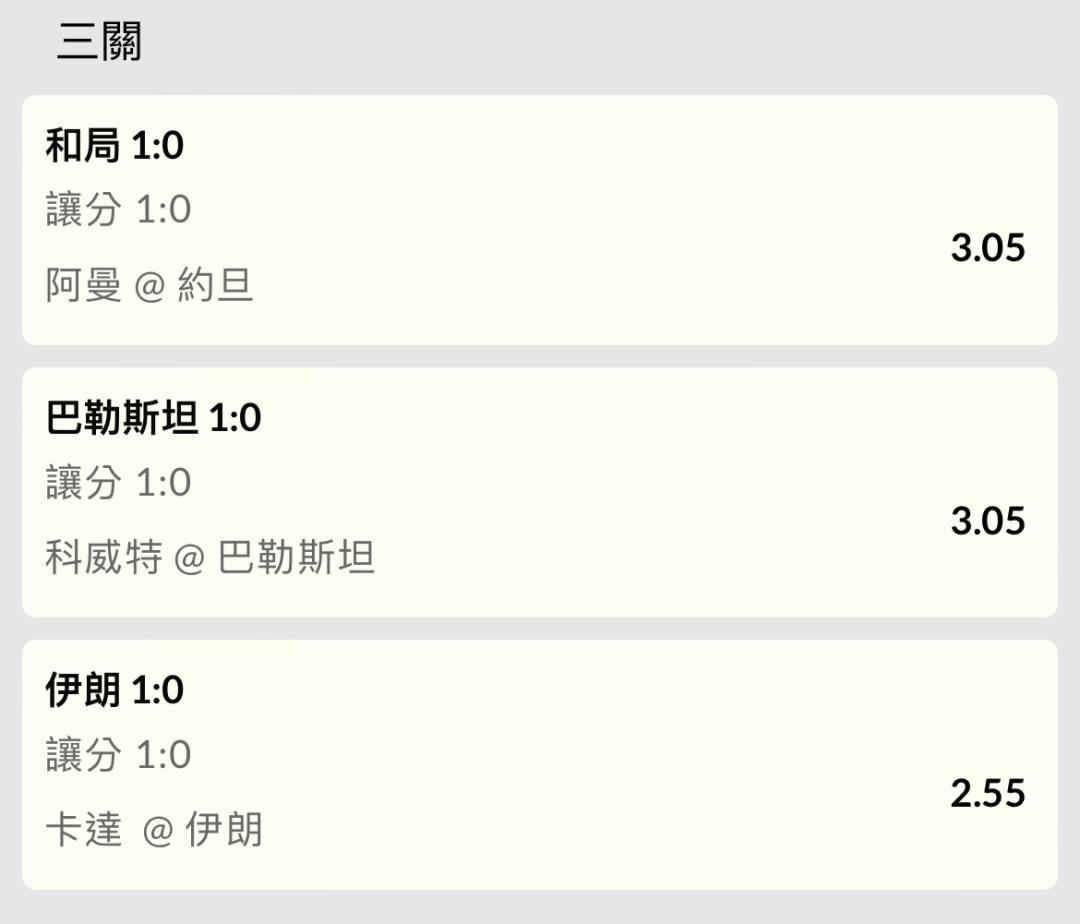This screenshot has height=924, width=1080.
Task: Select the 和局 1:0 bet title
Action: point(114,146)
